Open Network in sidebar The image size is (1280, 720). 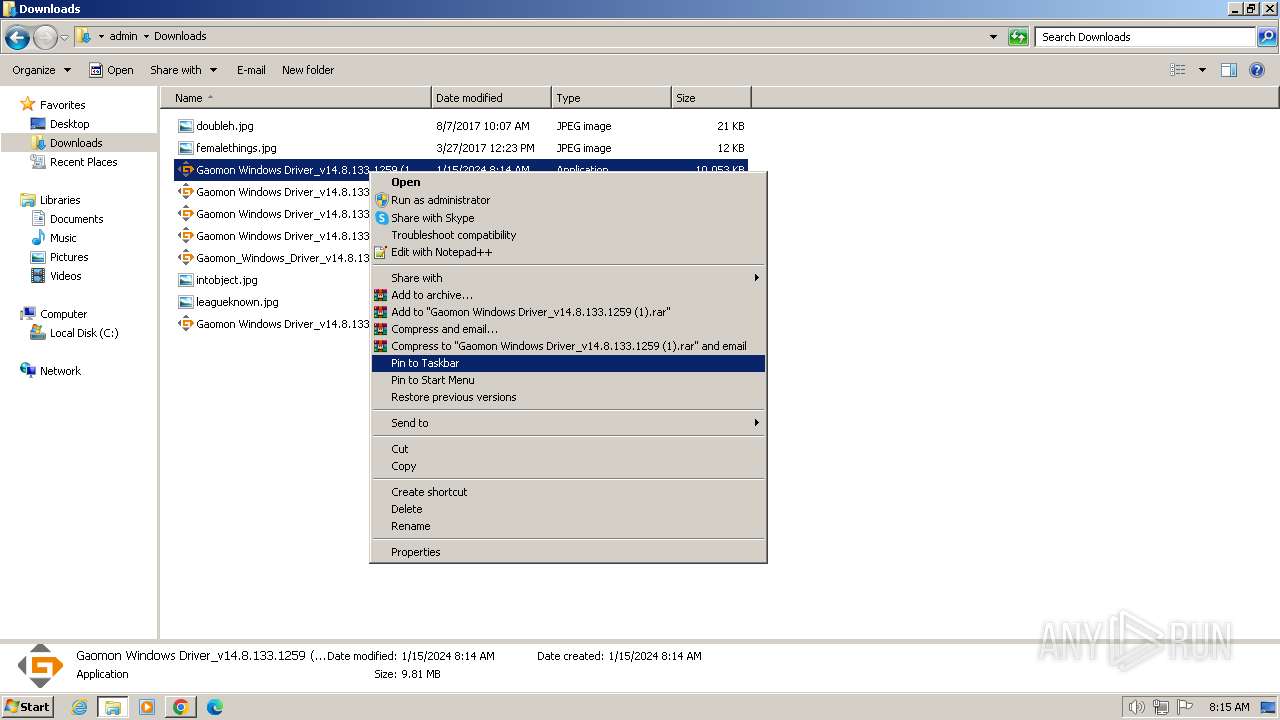[60, 371]
